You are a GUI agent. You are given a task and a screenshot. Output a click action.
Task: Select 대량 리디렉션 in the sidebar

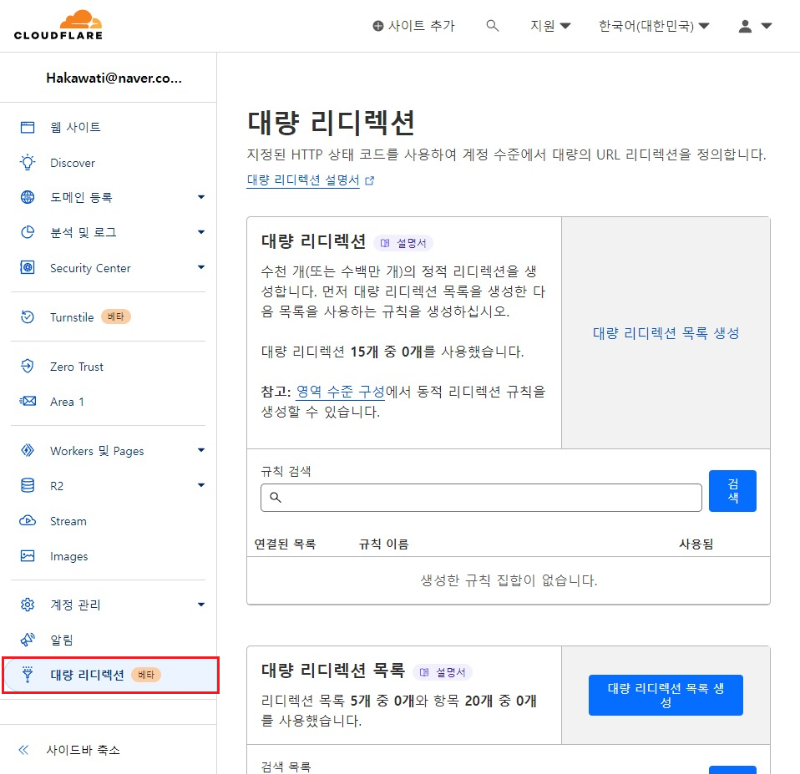coord(90,674)
